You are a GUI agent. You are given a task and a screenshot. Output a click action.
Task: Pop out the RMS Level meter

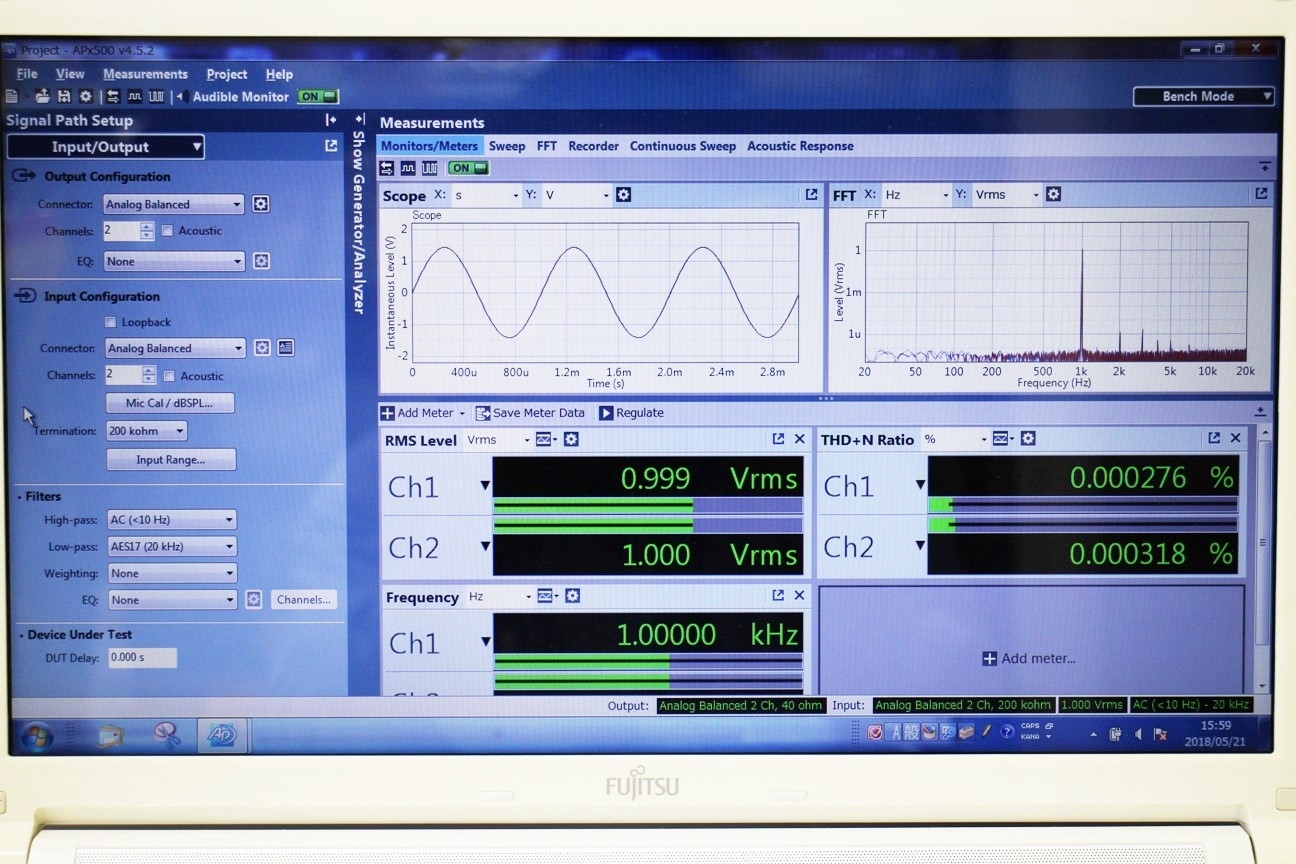pos(778,439)
